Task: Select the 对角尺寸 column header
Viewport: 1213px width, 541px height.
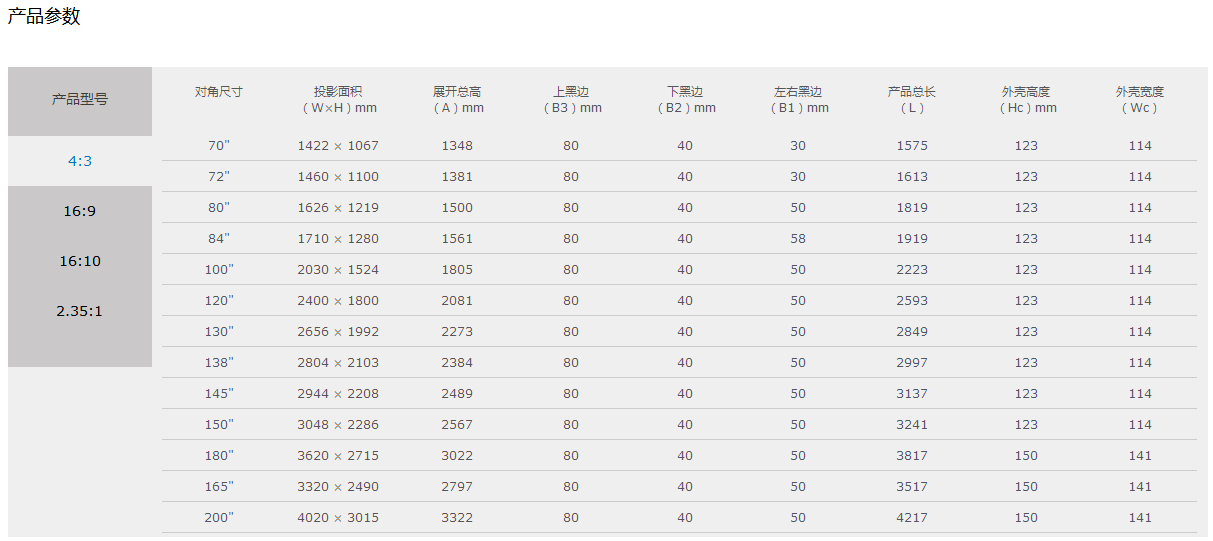Action: 218,92
